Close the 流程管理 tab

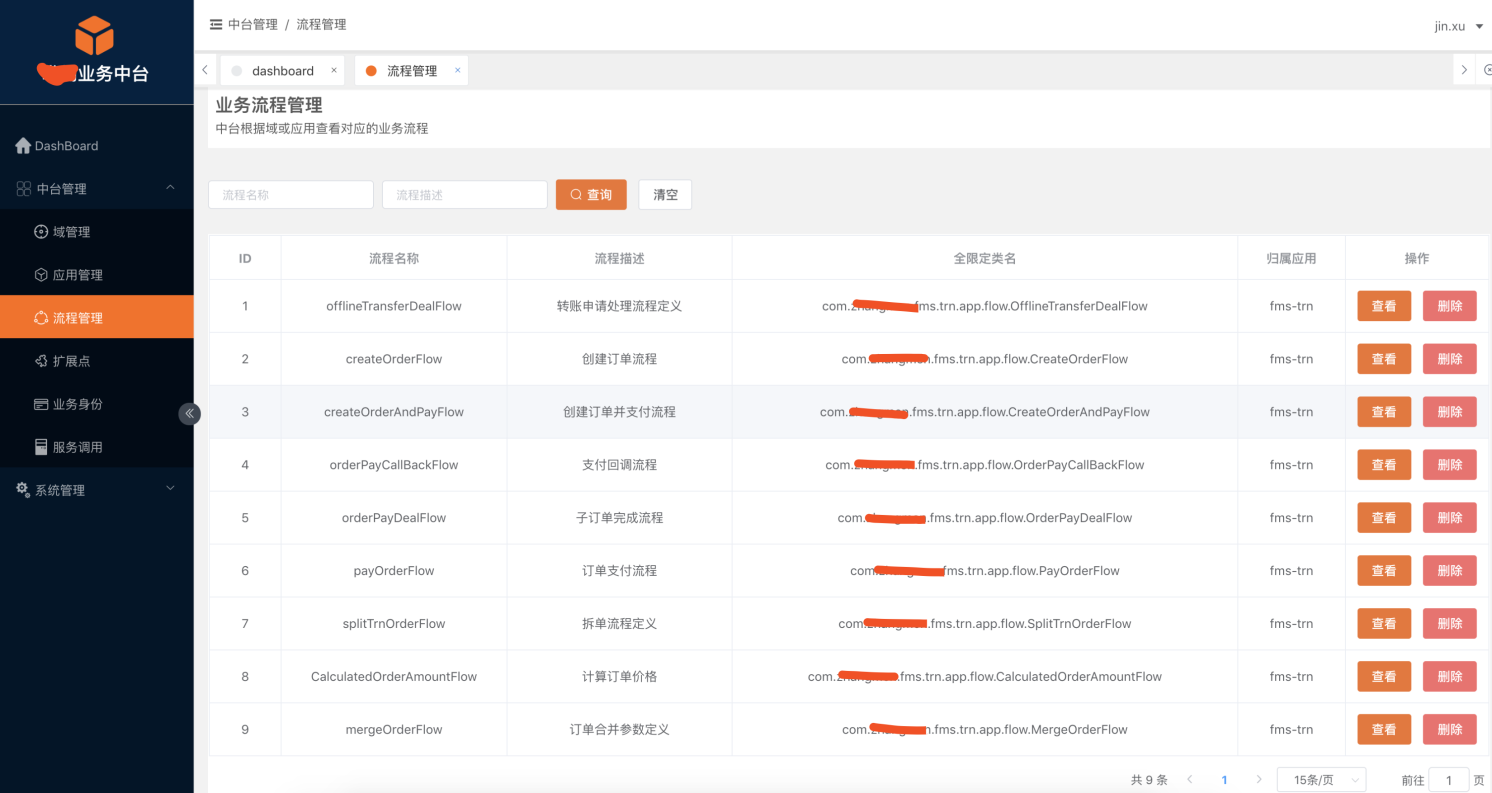pos(458,71)
